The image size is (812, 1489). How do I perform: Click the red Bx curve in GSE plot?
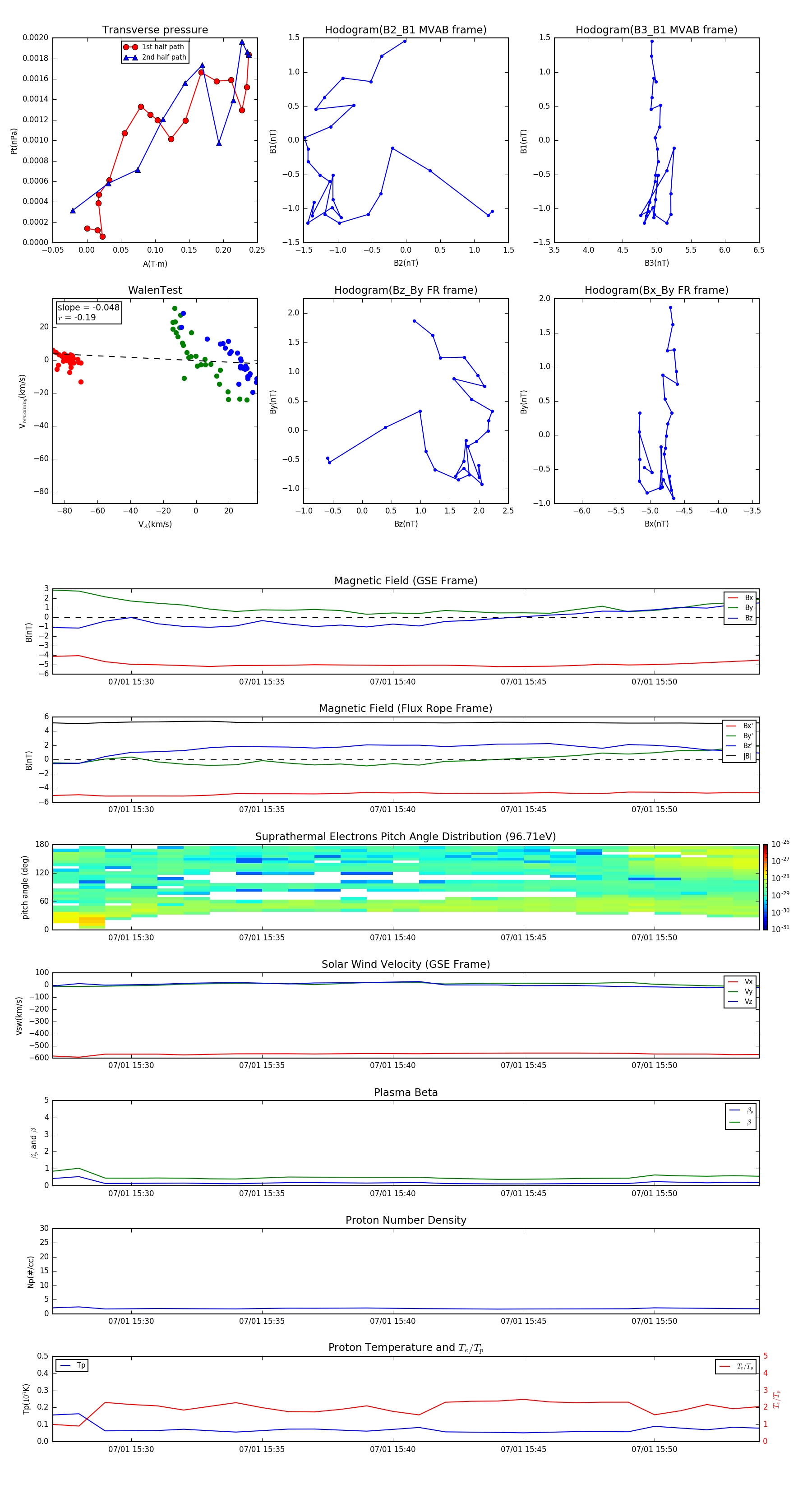click(406, 665)
